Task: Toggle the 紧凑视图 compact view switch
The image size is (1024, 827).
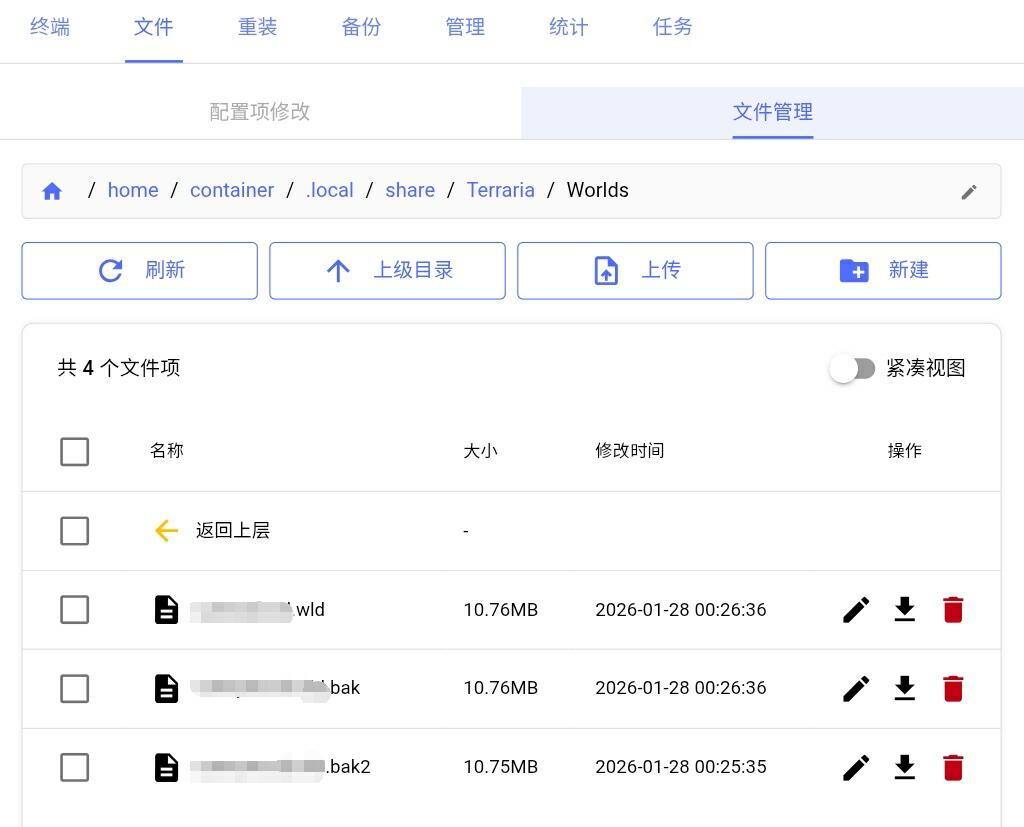Action: 853,368
